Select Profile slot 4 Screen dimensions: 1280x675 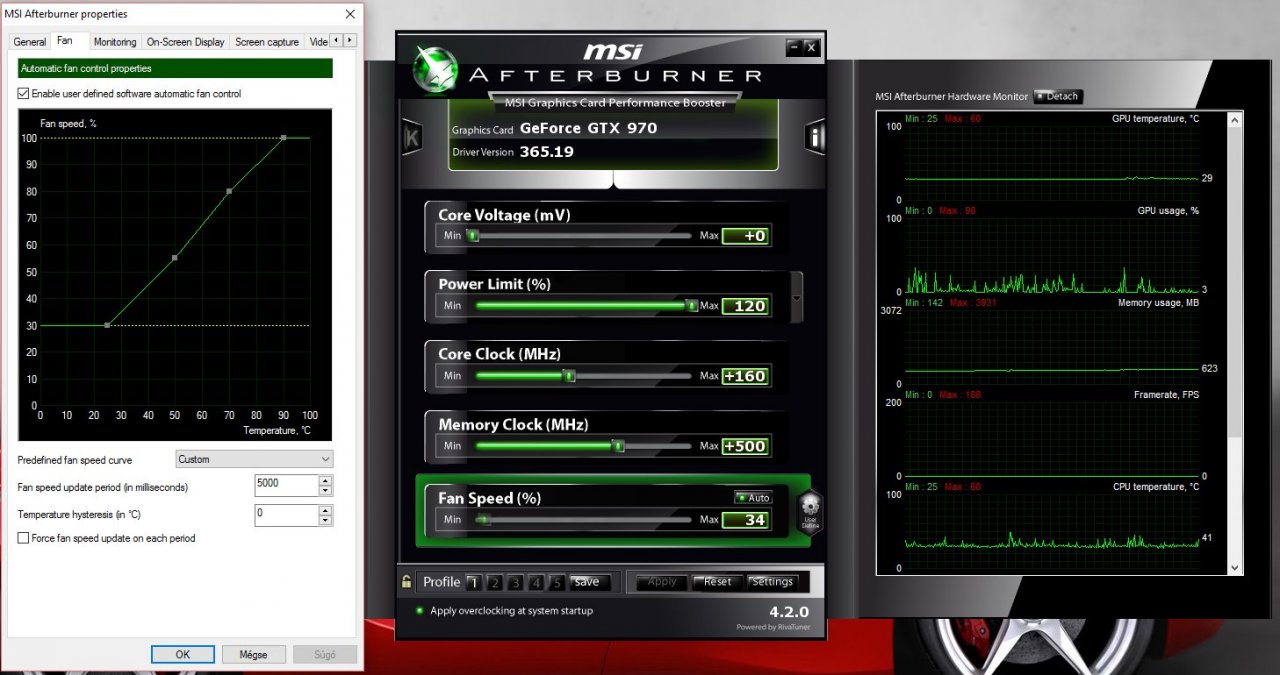click(536, 582)
